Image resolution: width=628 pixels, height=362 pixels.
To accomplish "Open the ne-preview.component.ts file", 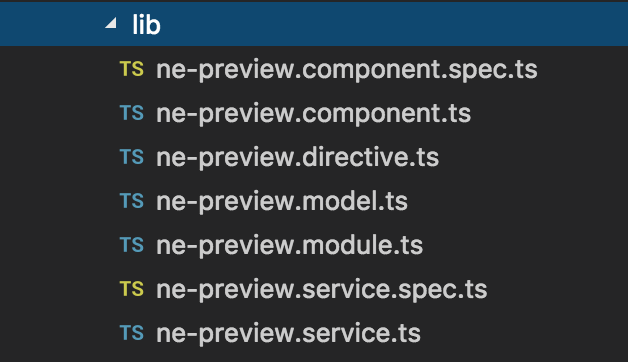I will pyautogui.click(x=313, y=114).
